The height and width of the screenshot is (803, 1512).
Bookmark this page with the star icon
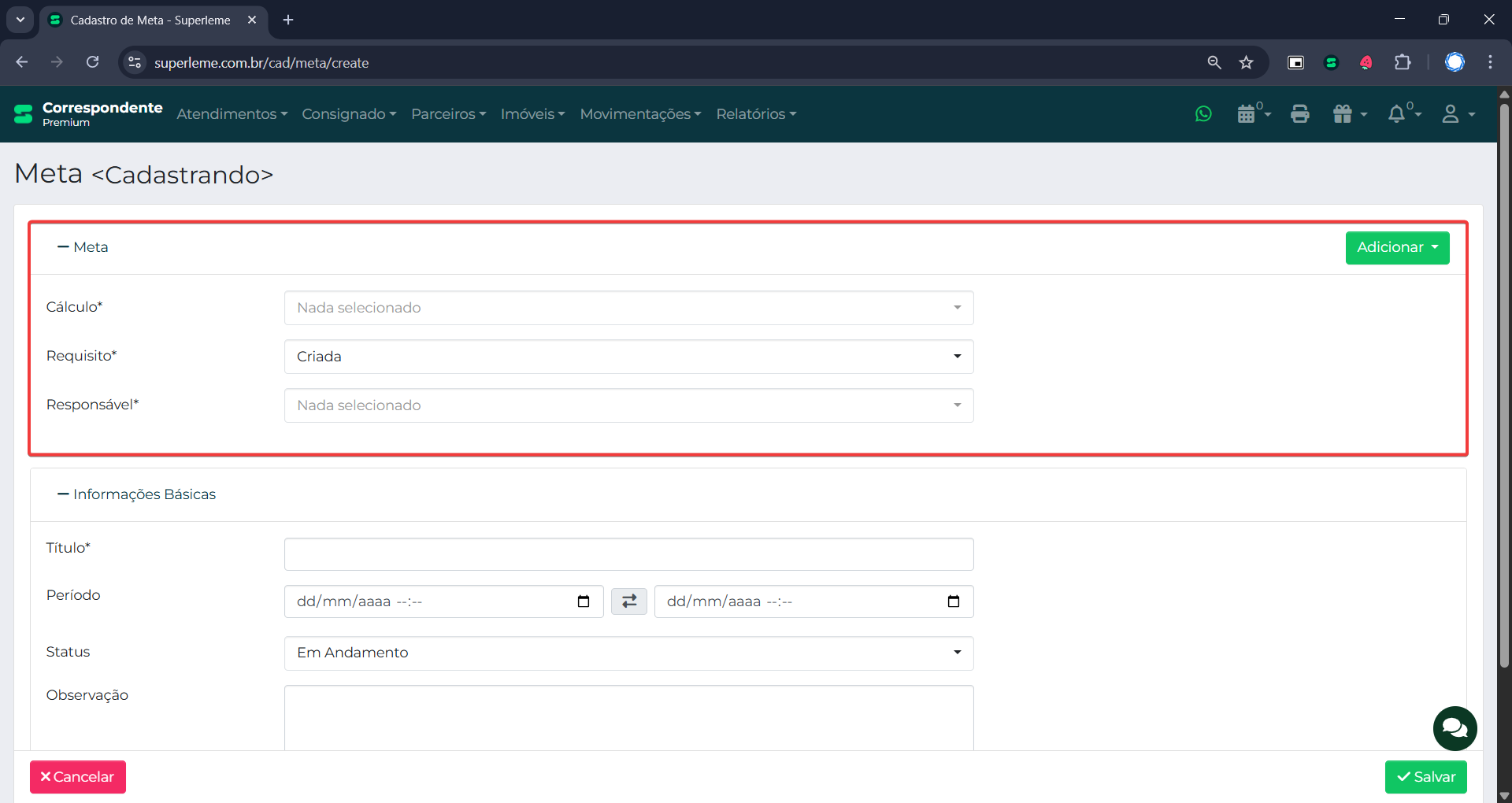pos(1246,63)
